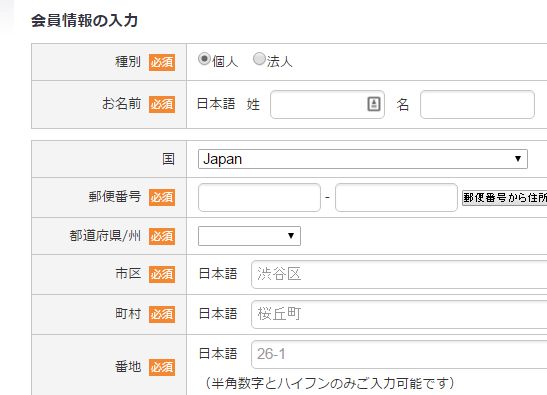Click the 種別 row label
Image resolution: width=547 pixels, height=395 pixels.
128,62
